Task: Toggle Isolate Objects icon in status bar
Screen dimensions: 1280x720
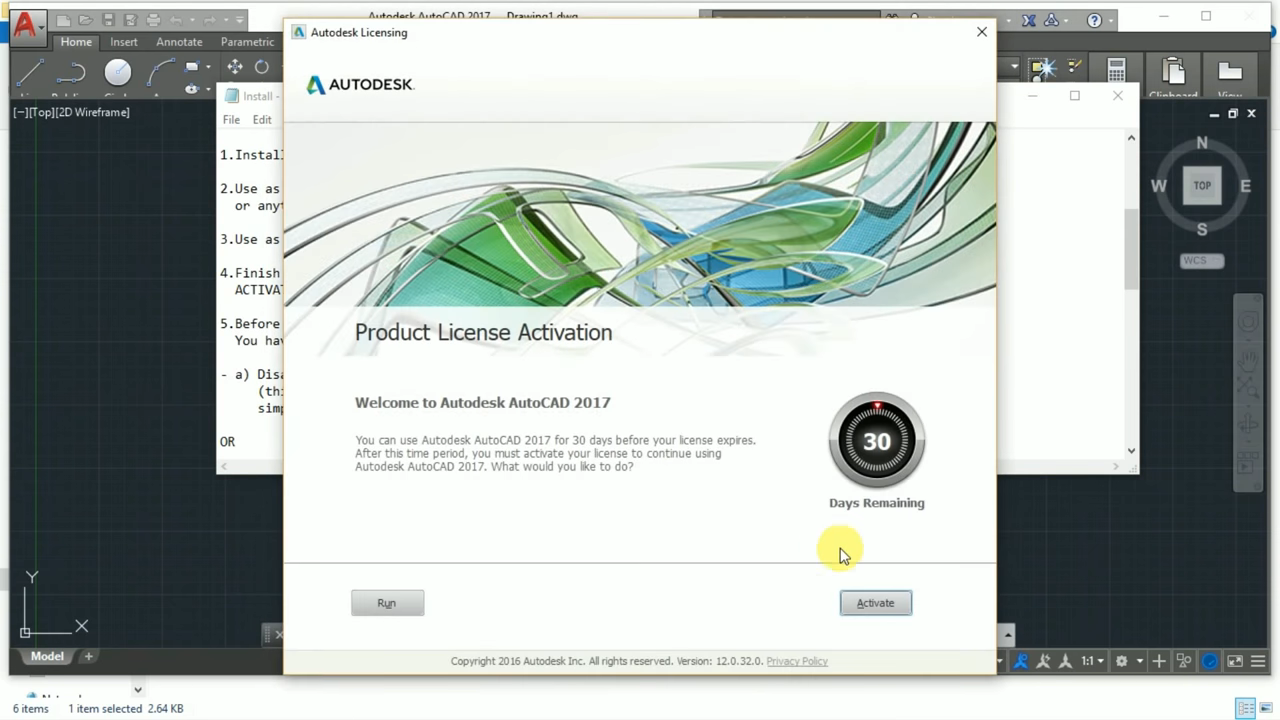Action: 1184,661
